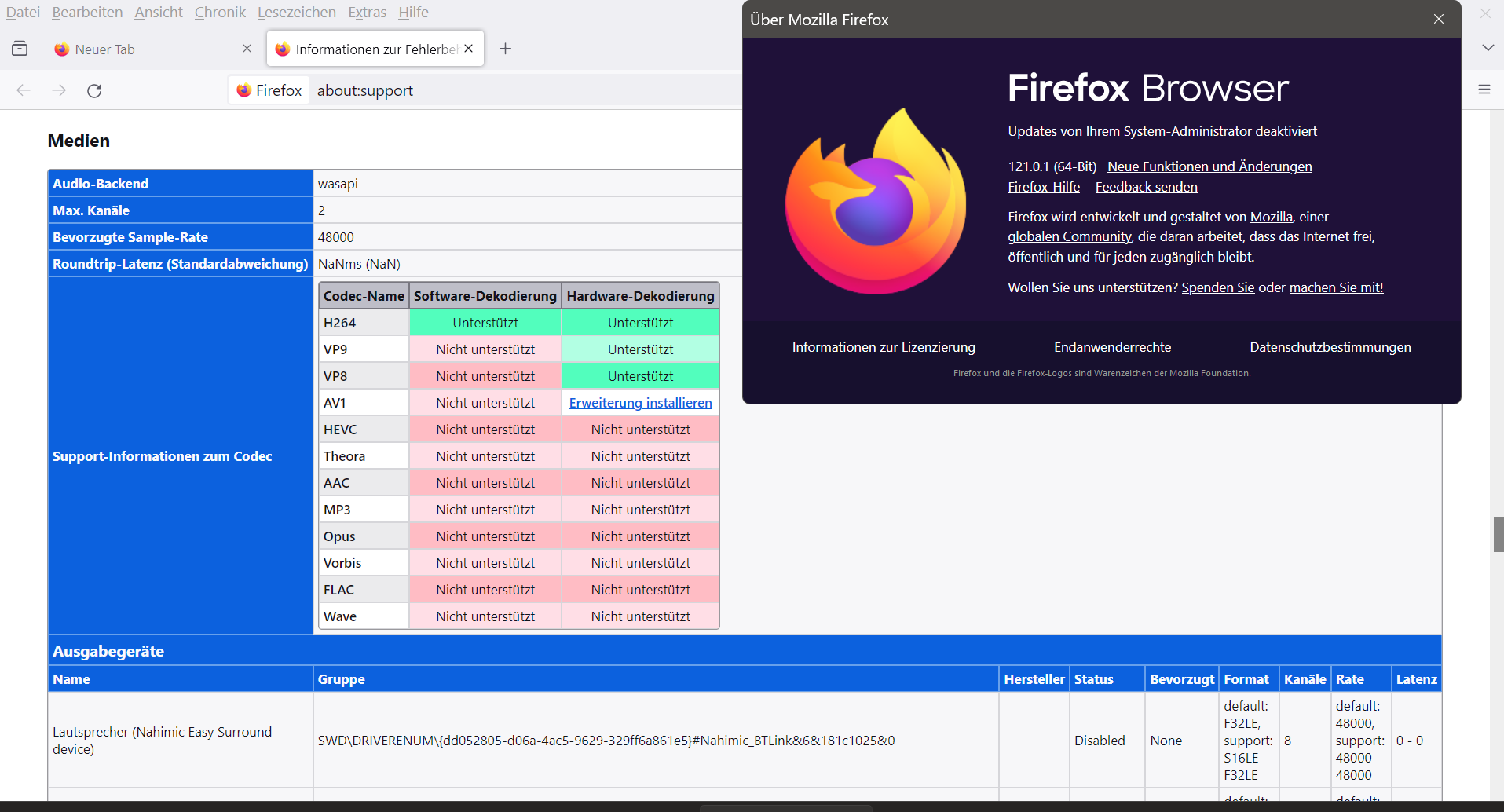
Task: Open the Datei menu
Action: [x=23, y=13]
